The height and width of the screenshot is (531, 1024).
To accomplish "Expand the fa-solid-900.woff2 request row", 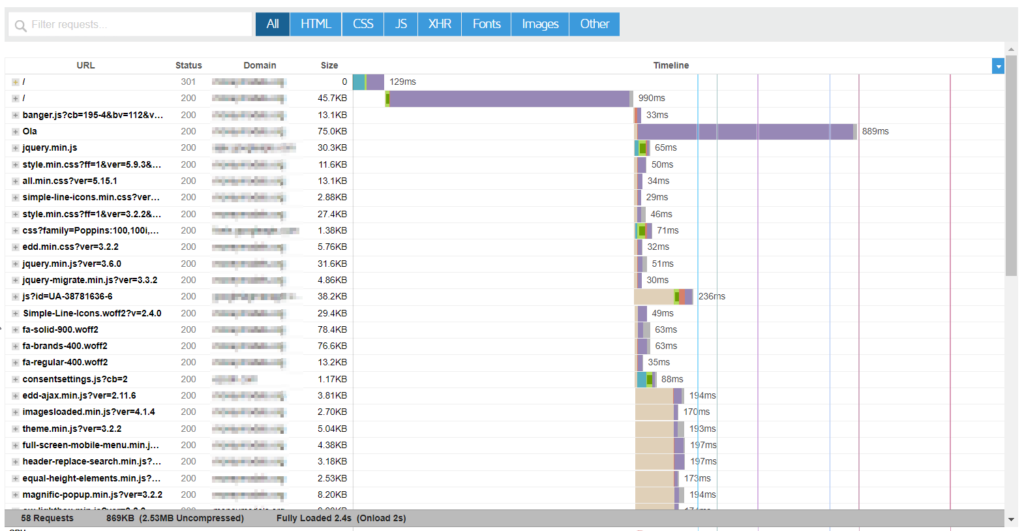I will pyautogui.click(x=15, y=329).
